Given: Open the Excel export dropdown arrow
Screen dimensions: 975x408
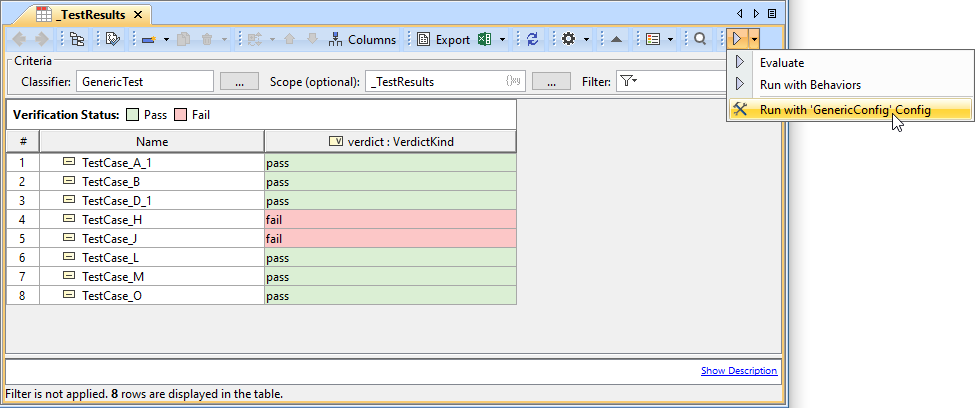Looking at the screenshot, I should coord(502,40).
